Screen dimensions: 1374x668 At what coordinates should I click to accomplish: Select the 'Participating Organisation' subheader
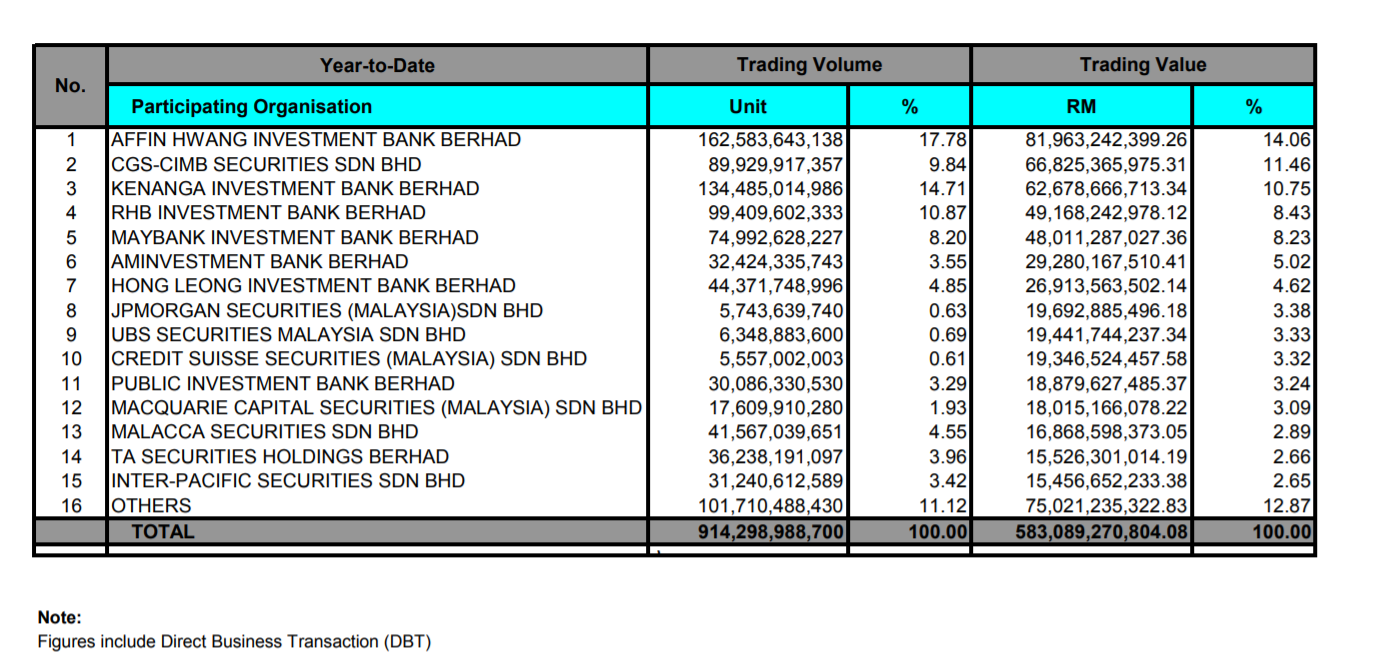tap(377, 106)
